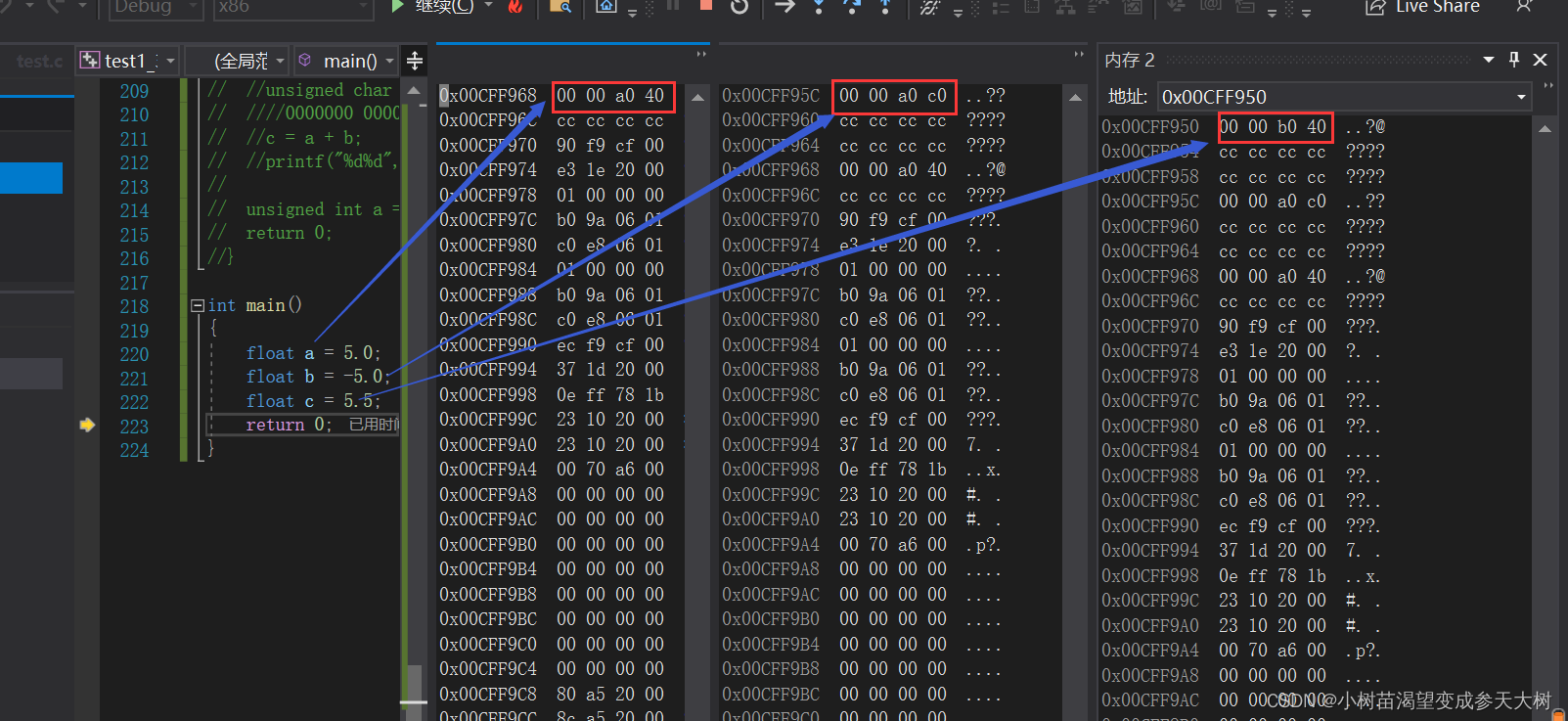Click bytes '00 00 a0 c0' in middle memory window
This screenshot has height=721, width=1568.
coord(893,96)
